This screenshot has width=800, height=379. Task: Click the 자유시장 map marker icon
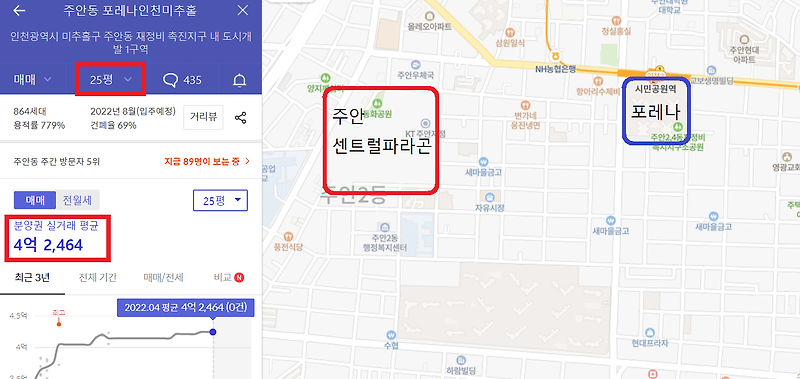490,197
